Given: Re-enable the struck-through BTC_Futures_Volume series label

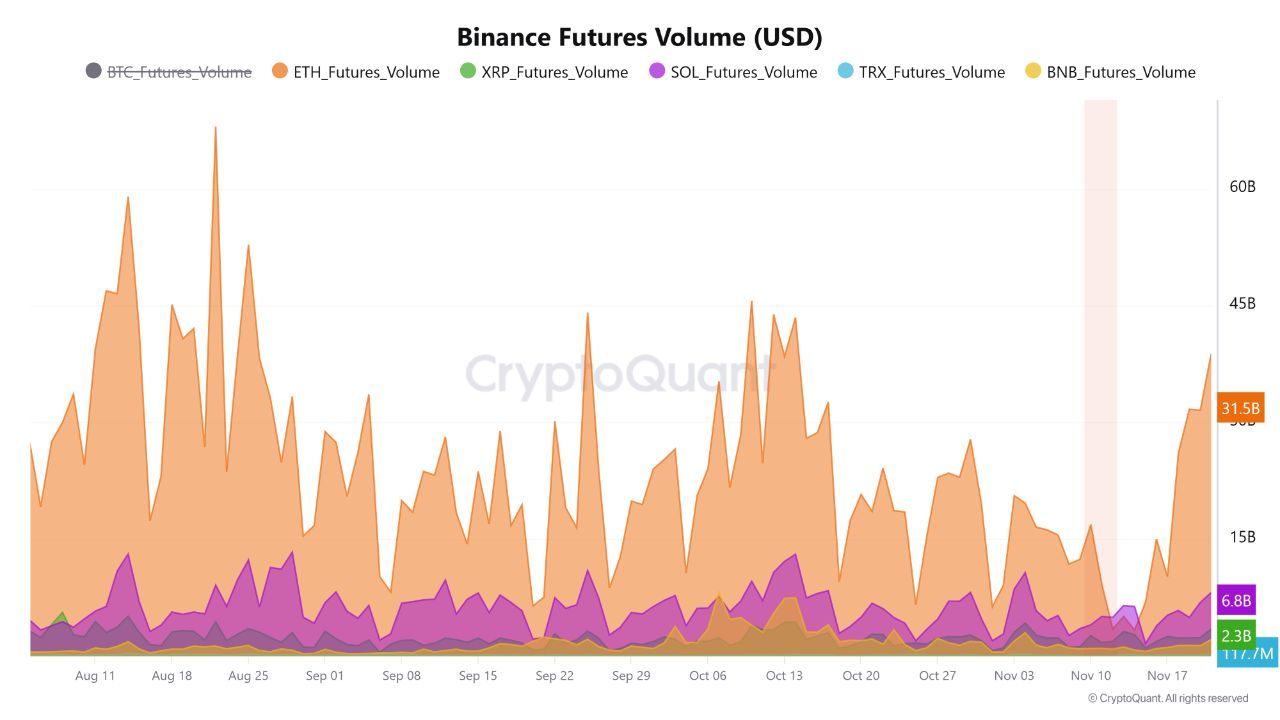Looking at the screenshot, I should click(x=179, y=72).
